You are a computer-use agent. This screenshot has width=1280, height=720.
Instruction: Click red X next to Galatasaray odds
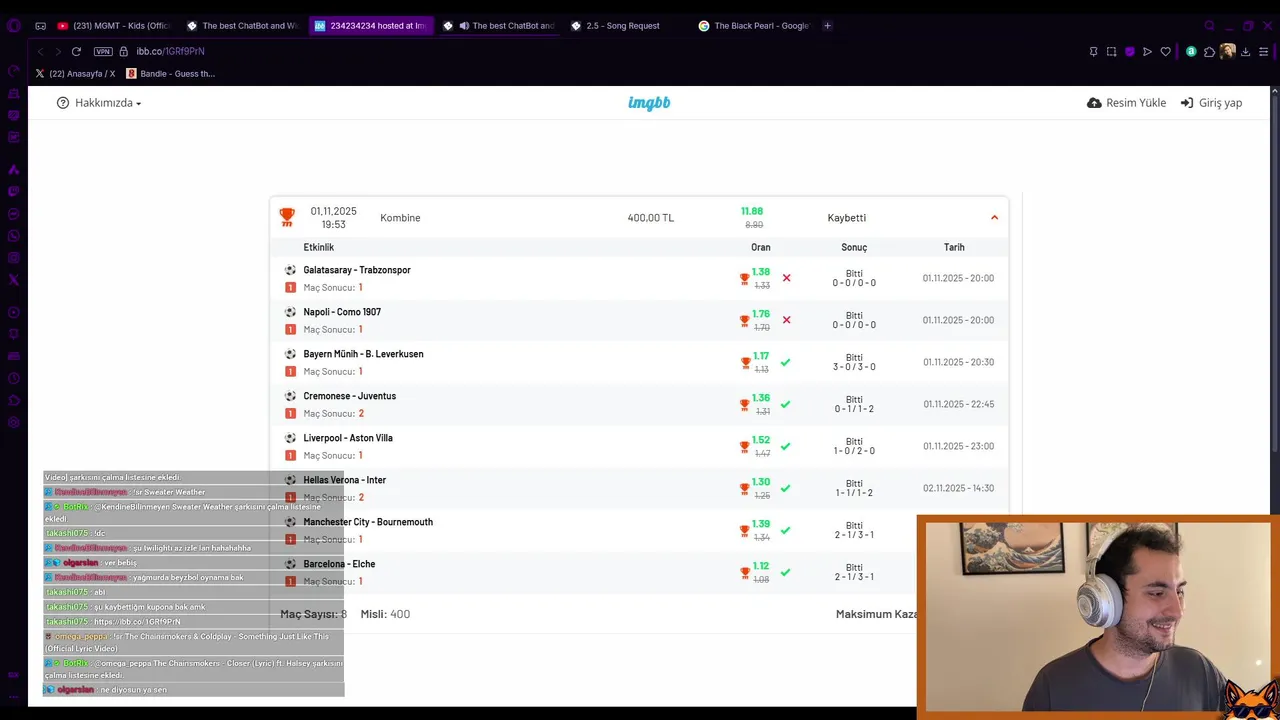[786, 278]
